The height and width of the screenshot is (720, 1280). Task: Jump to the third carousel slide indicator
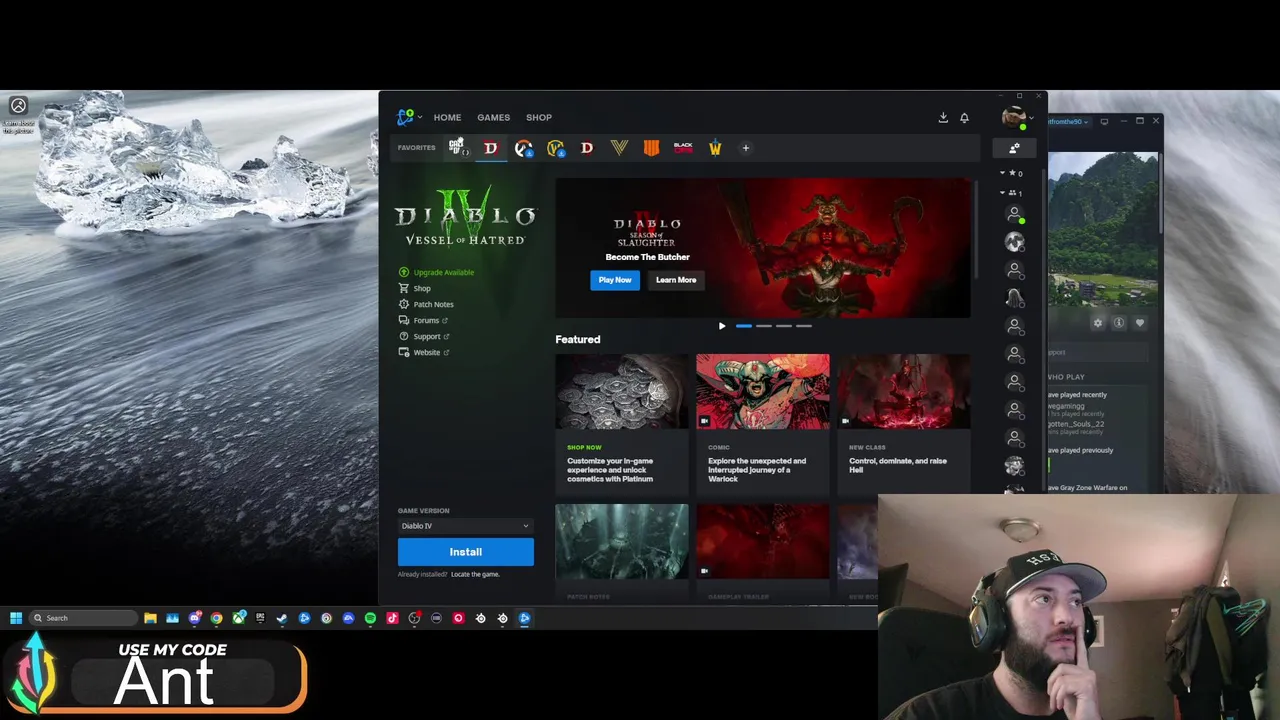(784, 326)
